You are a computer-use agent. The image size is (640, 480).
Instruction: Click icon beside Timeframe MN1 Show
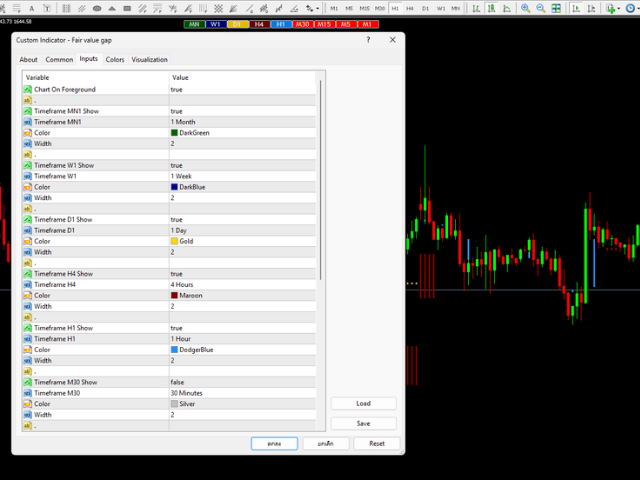click(x=27, y=111)
